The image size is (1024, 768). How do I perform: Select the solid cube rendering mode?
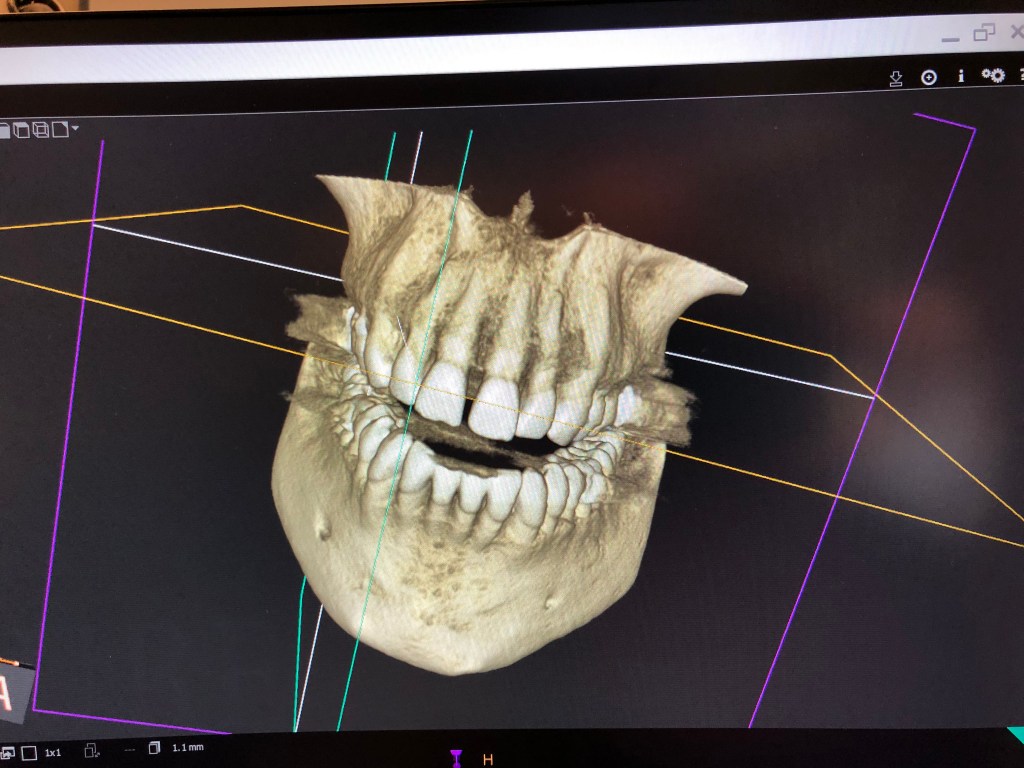pos(22,130)
